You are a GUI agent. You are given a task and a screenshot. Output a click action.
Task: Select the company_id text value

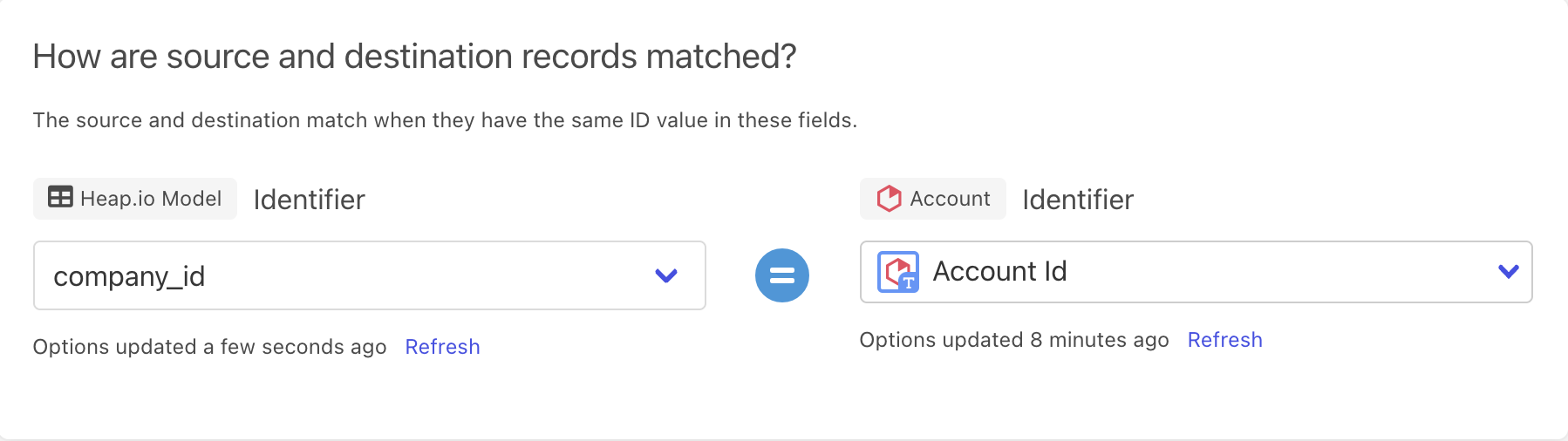[x=129, y=276]
